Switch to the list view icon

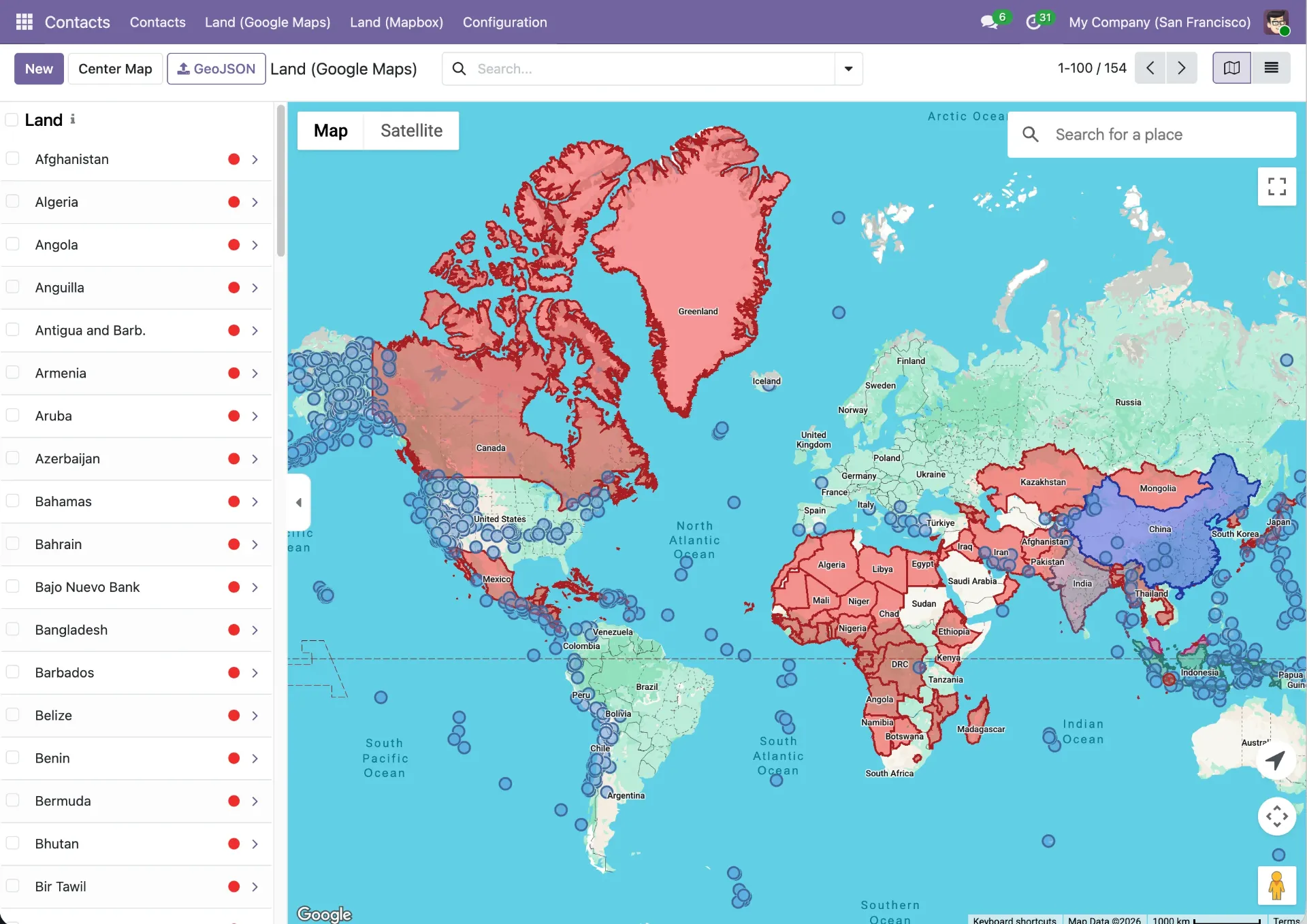pos(1271,68)
